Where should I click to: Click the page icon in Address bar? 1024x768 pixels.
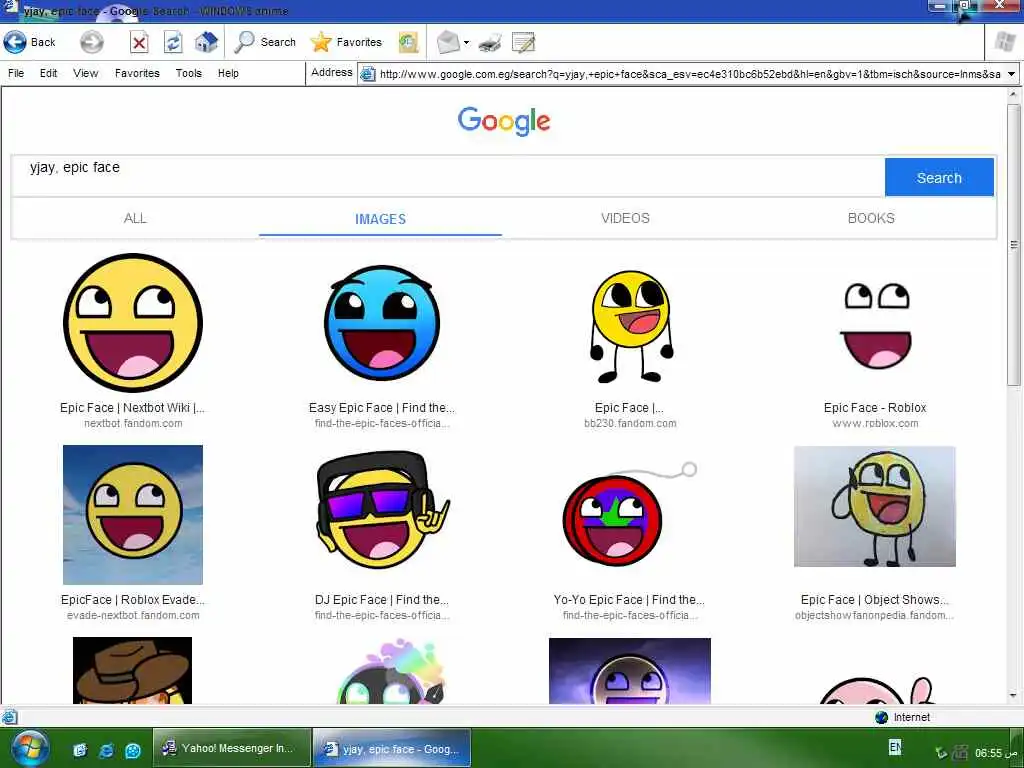[x=368, y=74]
